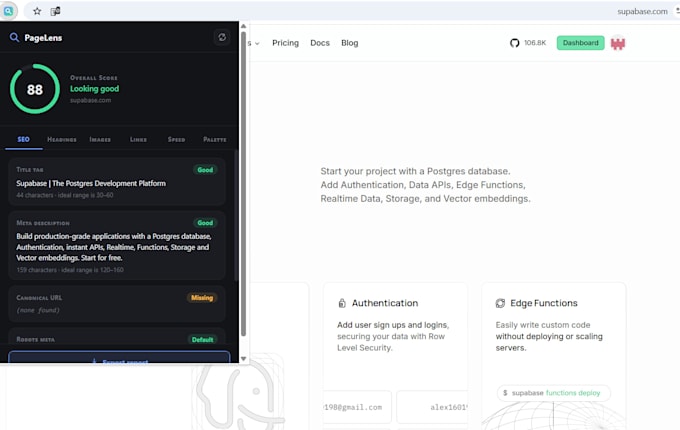Screen dimensions: 680x430
Task: Click the Meta Description Good badge
Action: (x=205, y=223)
